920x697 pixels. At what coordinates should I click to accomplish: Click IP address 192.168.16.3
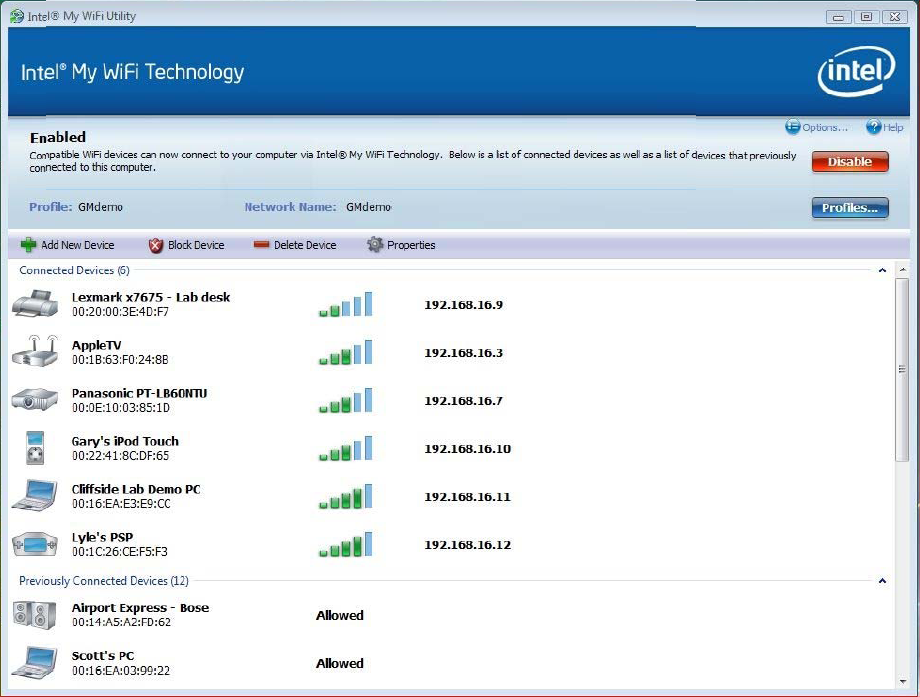click(x=464, y=353)
